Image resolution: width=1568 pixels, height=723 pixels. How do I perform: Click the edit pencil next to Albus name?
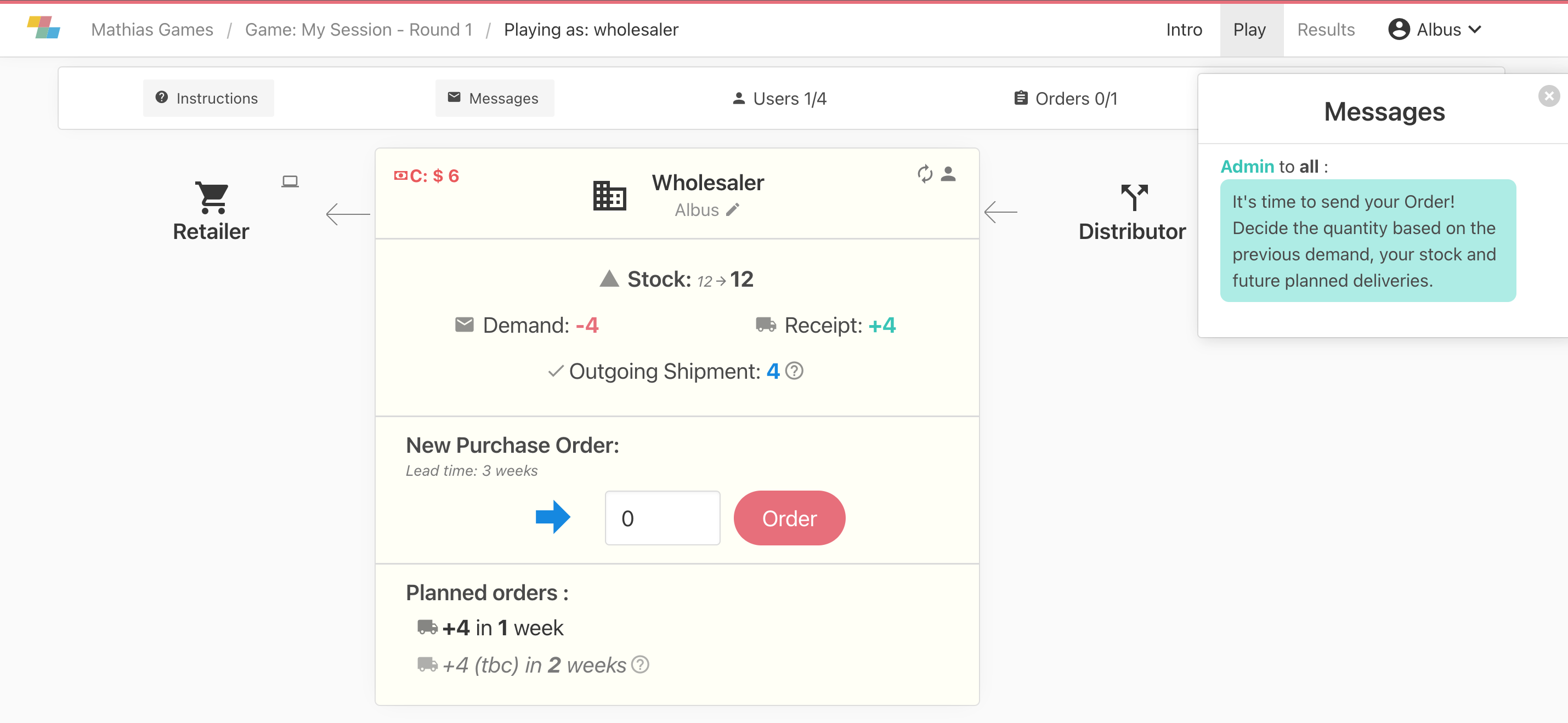(x=733, y=209)
